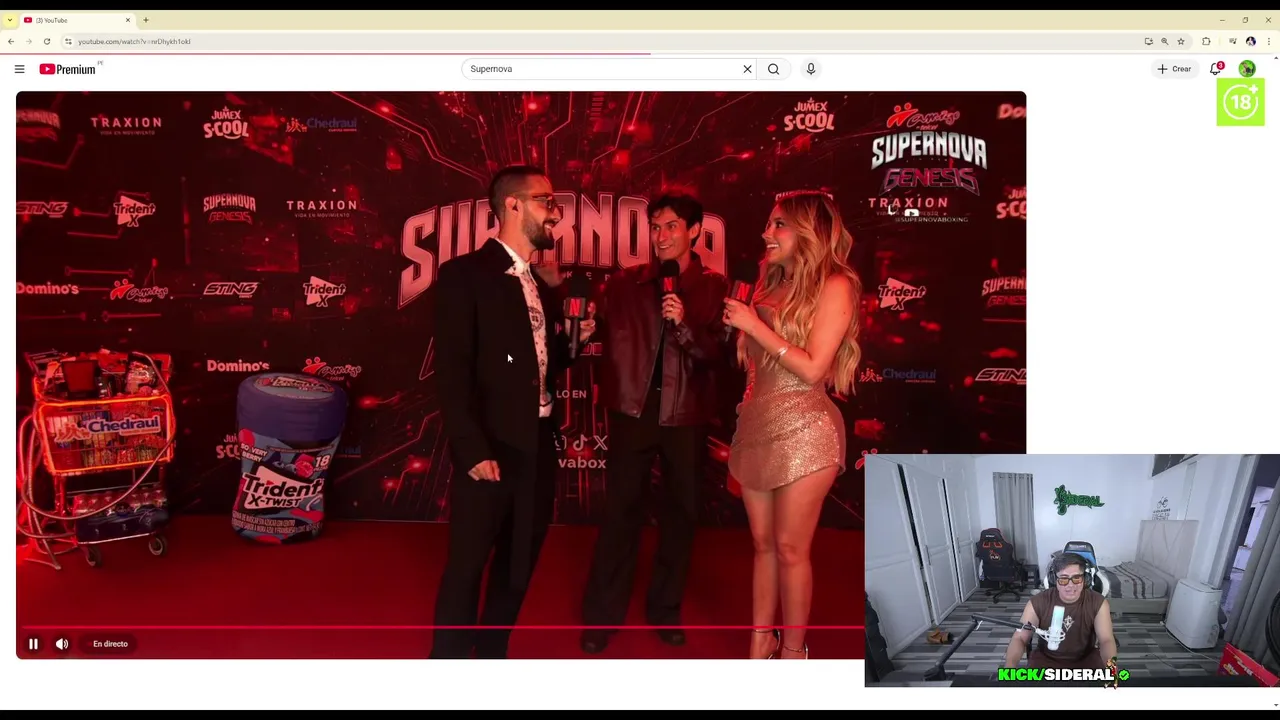Go to YouTube Premium home logo

click(x=70, y=69)
